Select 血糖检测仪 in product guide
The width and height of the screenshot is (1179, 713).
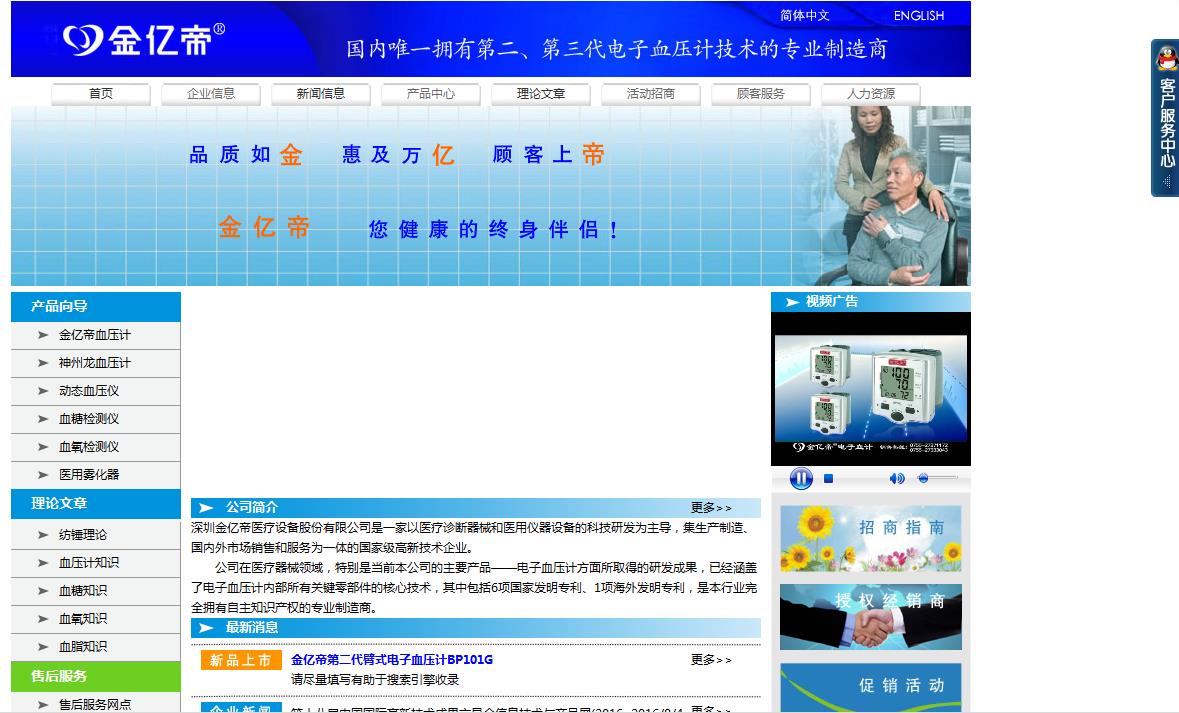[x=89, y=419]
